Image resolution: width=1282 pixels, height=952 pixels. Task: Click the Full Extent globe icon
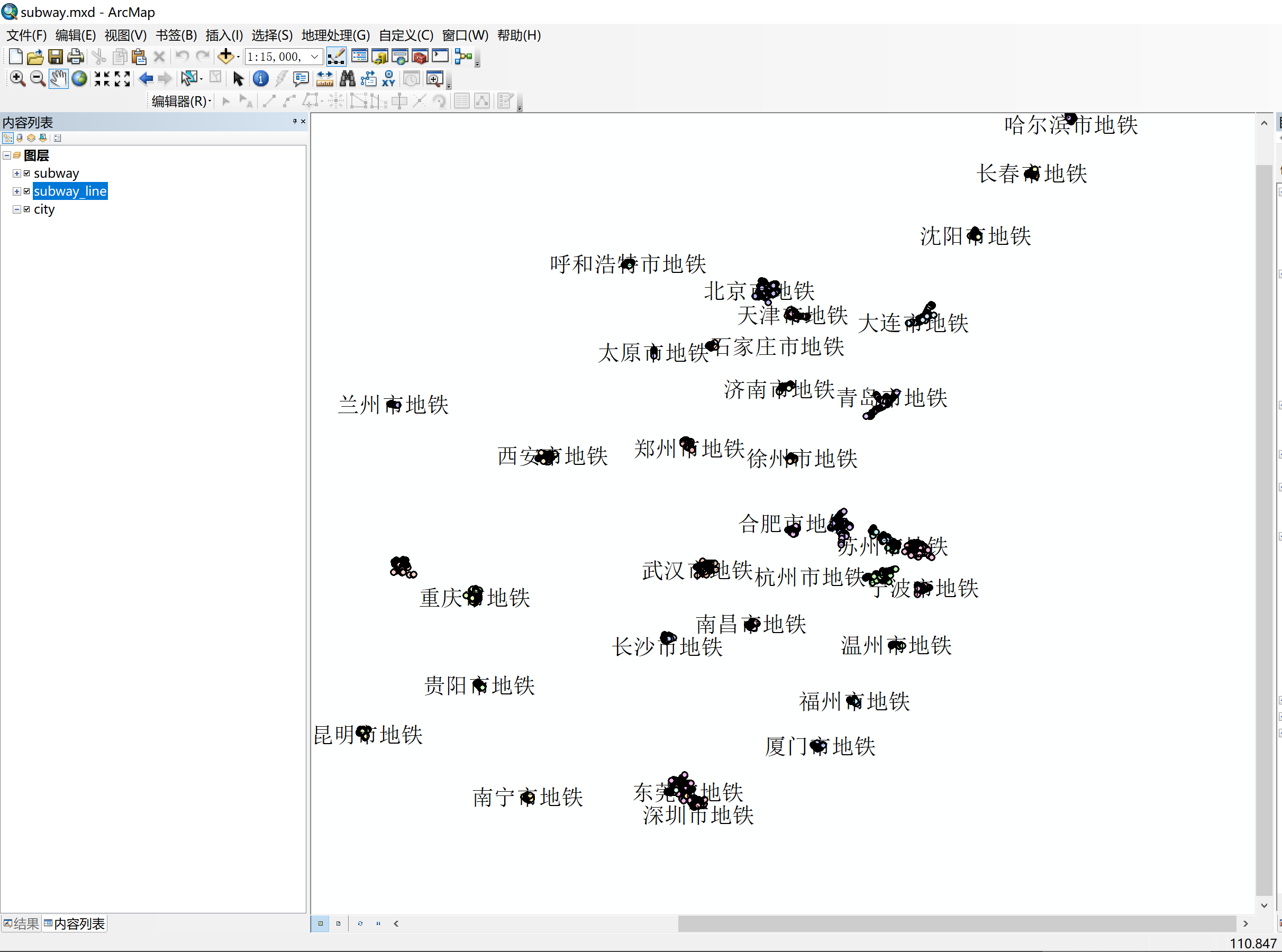click(x=79, y=78)
